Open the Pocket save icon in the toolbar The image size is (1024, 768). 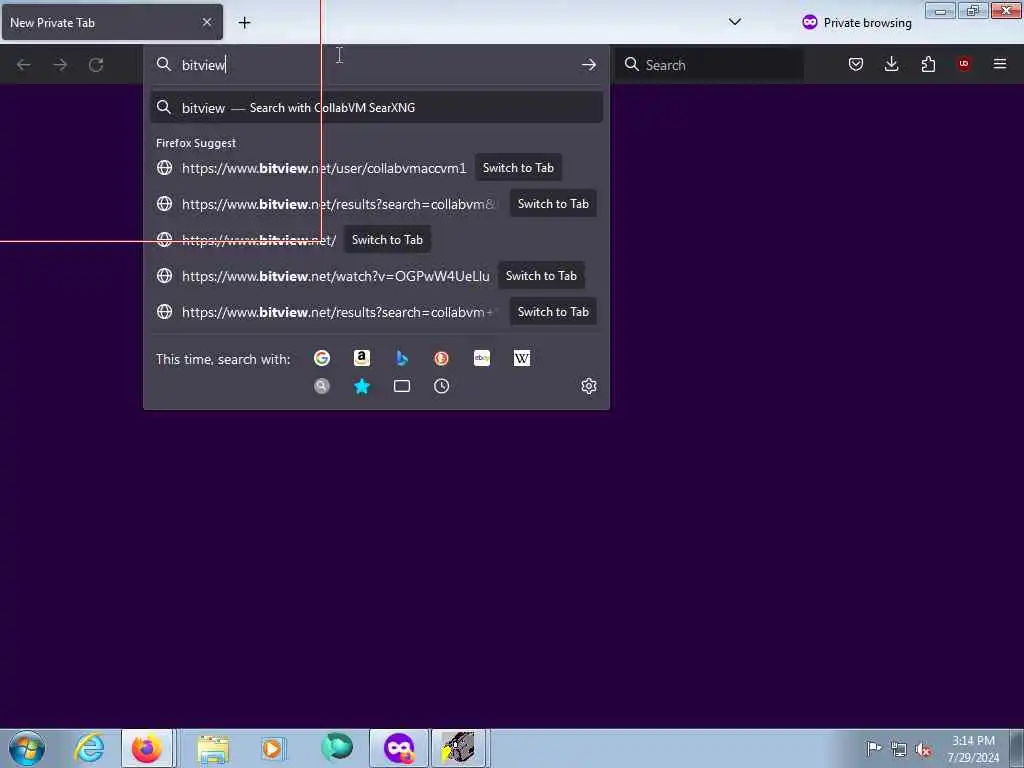tap(856, 64)
